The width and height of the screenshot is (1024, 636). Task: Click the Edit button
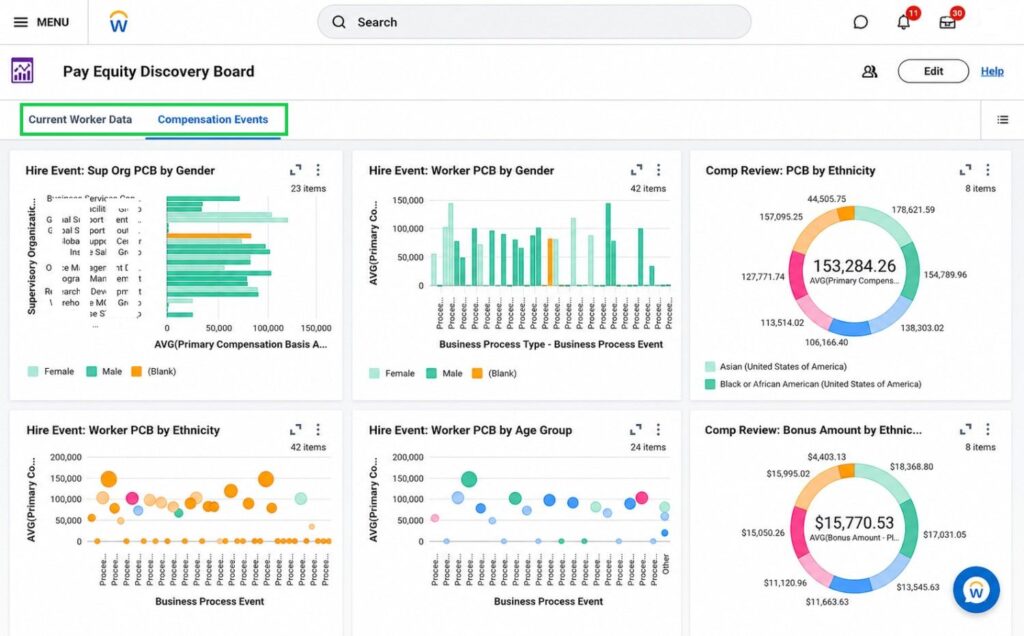point(933,71)
